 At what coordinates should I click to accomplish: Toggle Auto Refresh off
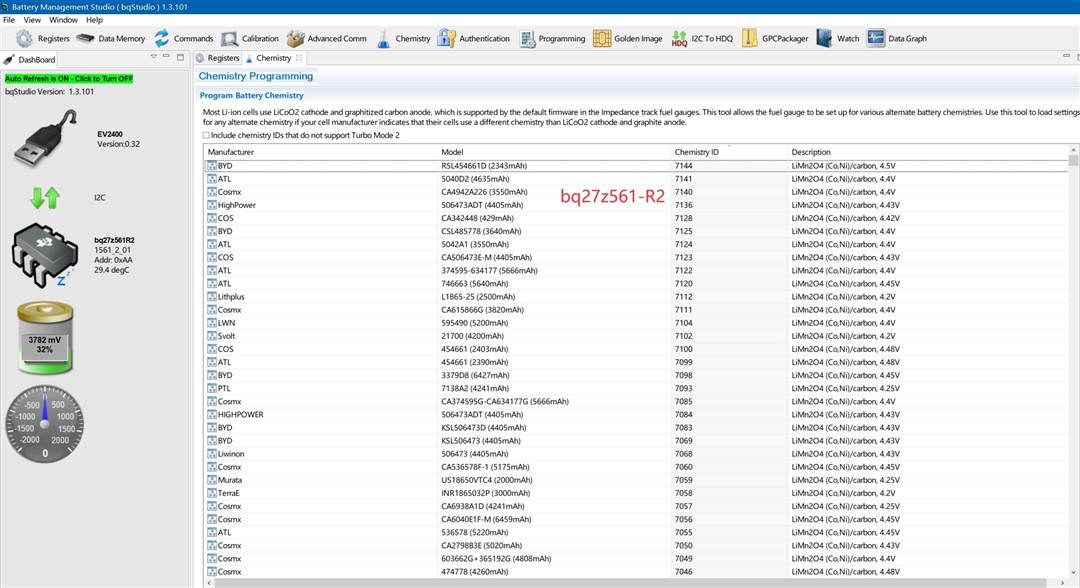point(69,78)
